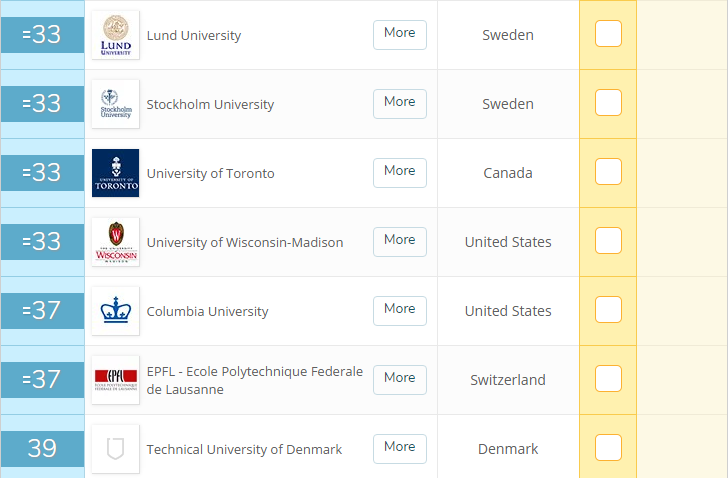
Task: Check the compare box for University of Toronto
Action: [608, 172]
